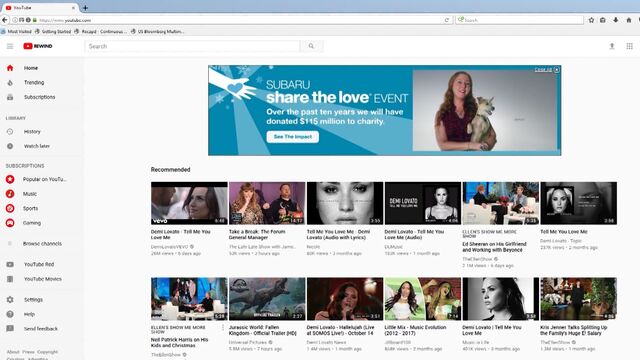The image size is (640, 360).
Task: Open Tell Me You Love Me audio with lyrics thumbnail
Action: click(x=345, y=203)
